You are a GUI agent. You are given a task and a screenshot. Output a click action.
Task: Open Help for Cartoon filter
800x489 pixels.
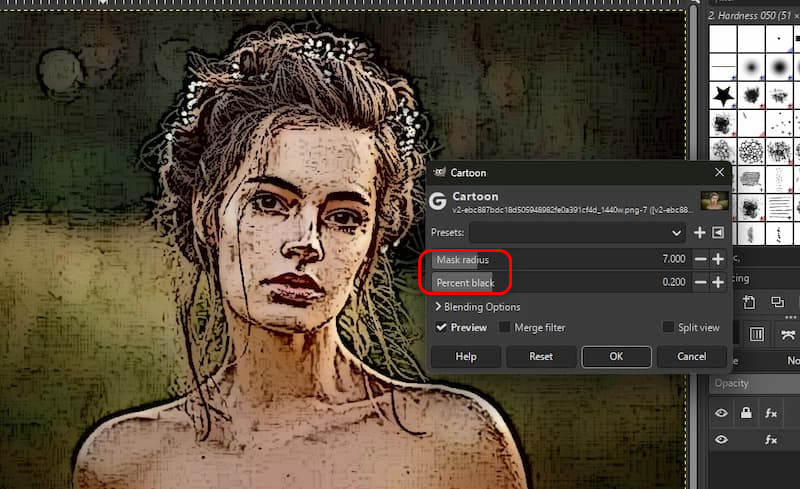pos(466,357)
